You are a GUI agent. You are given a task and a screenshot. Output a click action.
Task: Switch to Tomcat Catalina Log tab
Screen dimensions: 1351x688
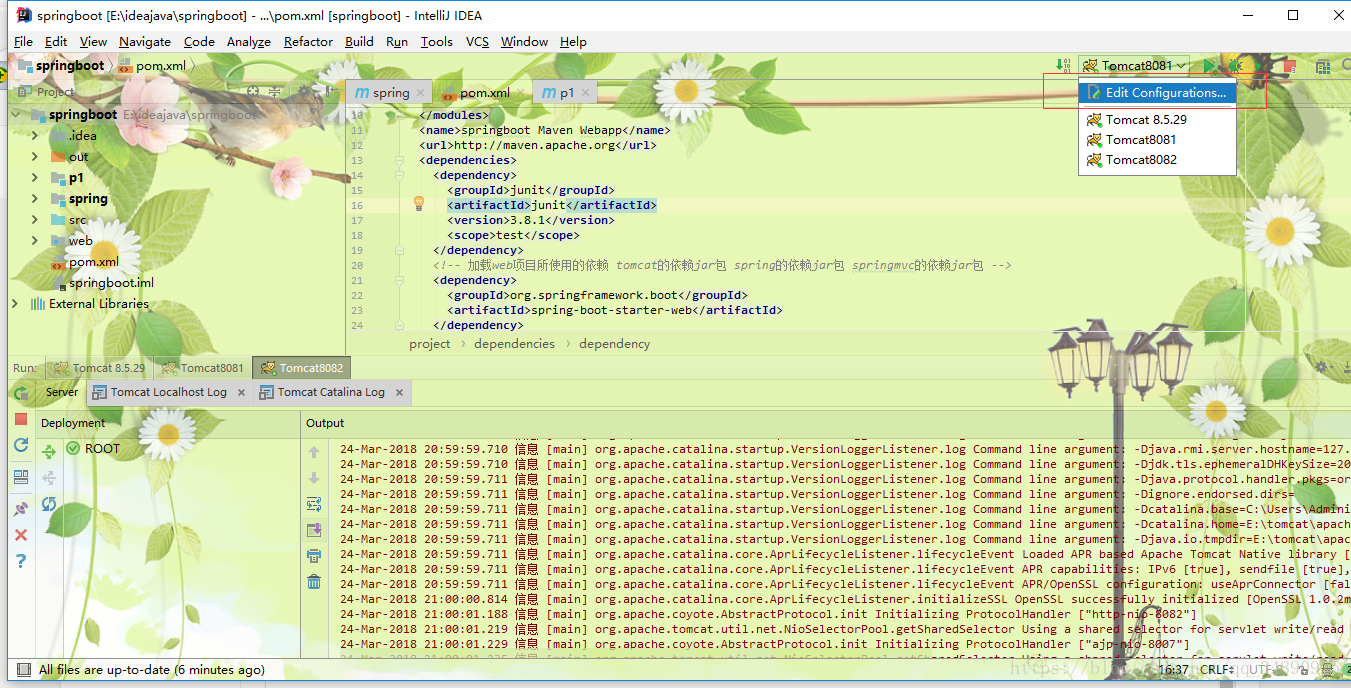coord(331,393)
